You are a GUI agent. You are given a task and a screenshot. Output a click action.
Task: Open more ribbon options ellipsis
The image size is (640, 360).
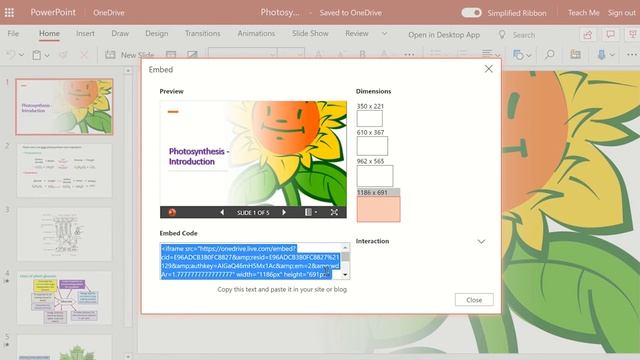pos(632,55)
